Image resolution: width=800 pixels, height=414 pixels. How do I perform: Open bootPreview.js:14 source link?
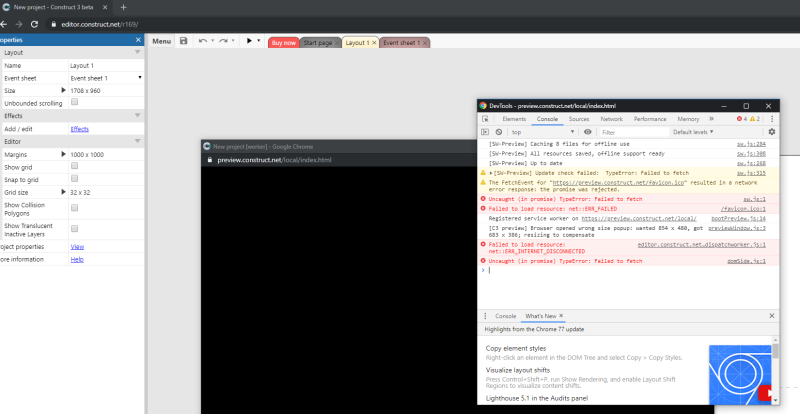pyautogui.click(x=738, y=218)
